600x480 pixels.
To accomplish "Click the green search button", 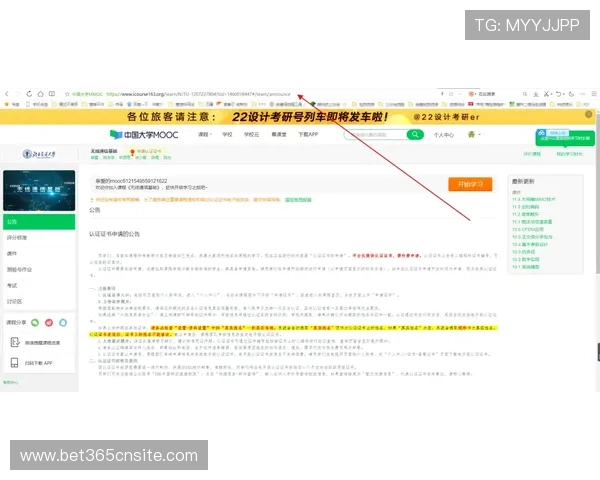I will (415, 135).
